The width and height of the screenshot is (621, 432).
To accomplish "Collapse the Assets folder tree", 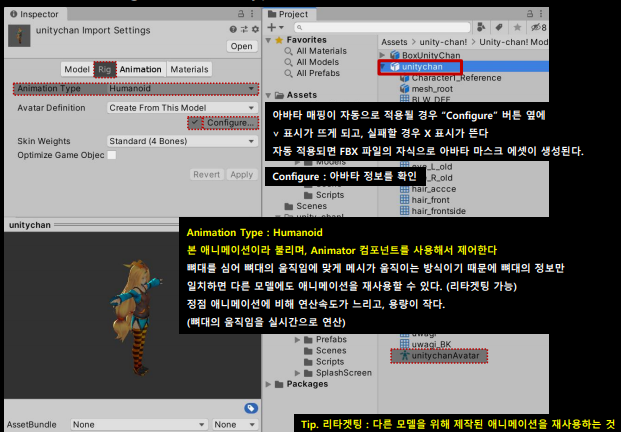I will tap(269, 95).
